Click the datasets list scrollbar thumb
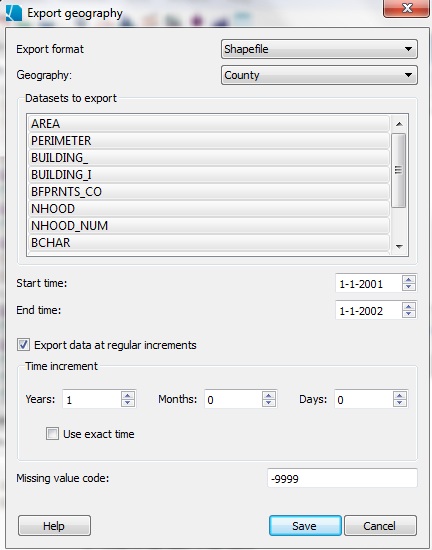The image size is (432, 550). click(x=399, y=170)
